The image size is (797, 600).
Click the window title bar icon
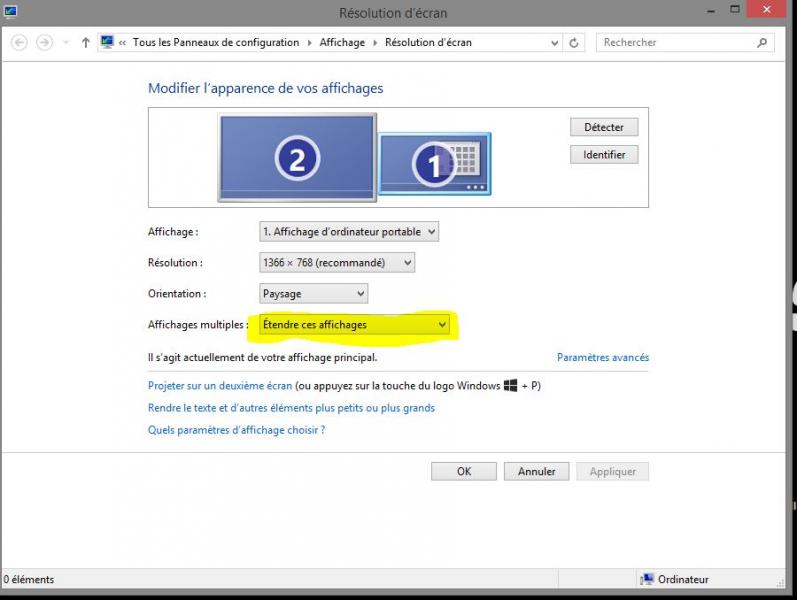pyautogui.click(x=10, y=11)
